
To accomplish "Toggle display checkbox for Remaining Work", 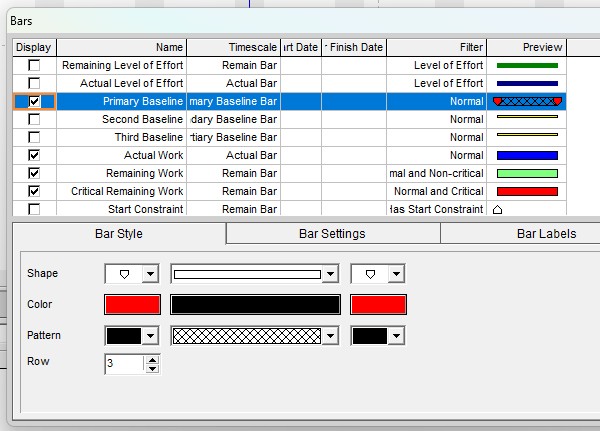I will (x=34, y=173).
